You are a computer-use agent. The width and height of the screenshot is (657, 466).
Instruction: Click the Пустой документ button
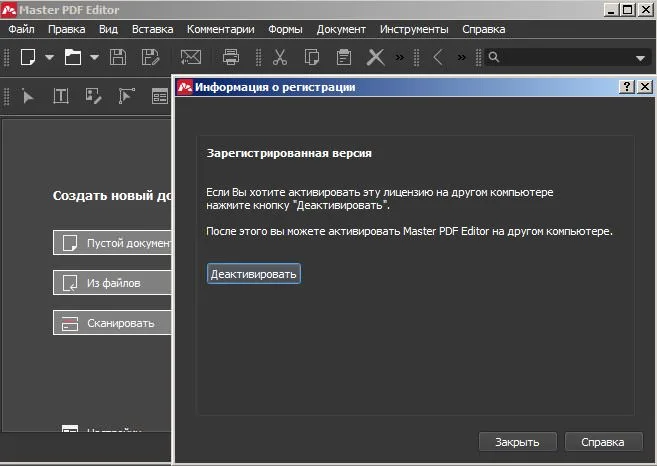tap(112, 242)
